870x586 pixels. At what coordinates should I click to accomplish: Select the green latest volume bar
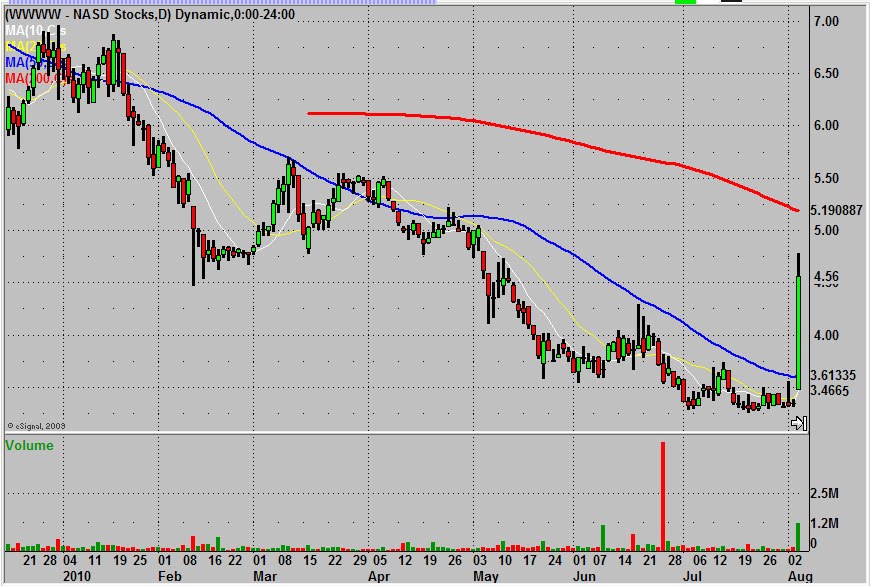pyautogui.click(x=798, y=537)
